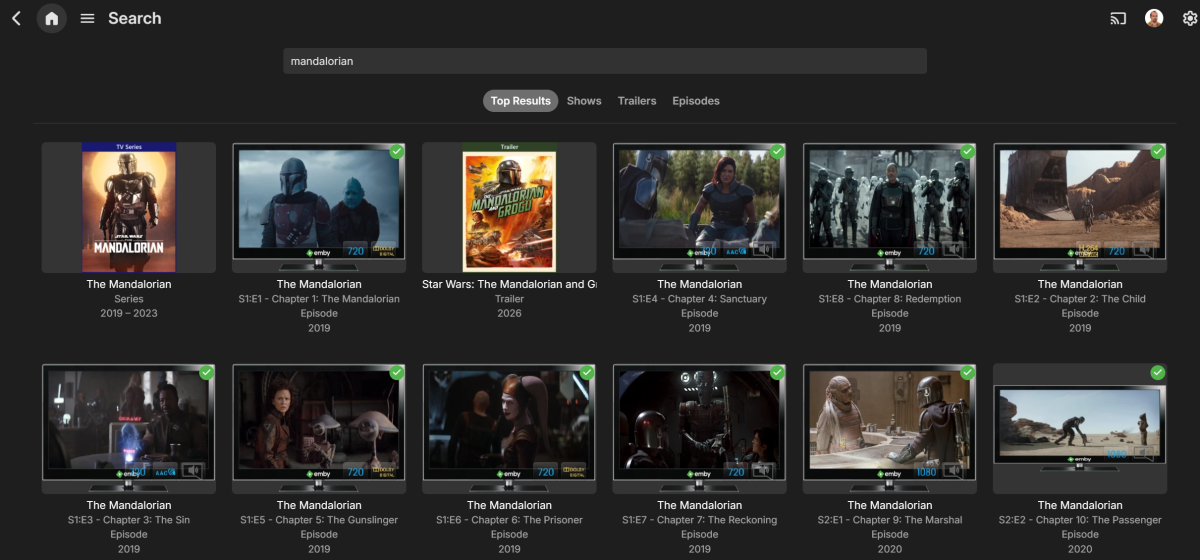Image resolution: width=1200 pixels, height=560 pixels.
Task: Open the Home screen icon
Action: tap(52, 18)
